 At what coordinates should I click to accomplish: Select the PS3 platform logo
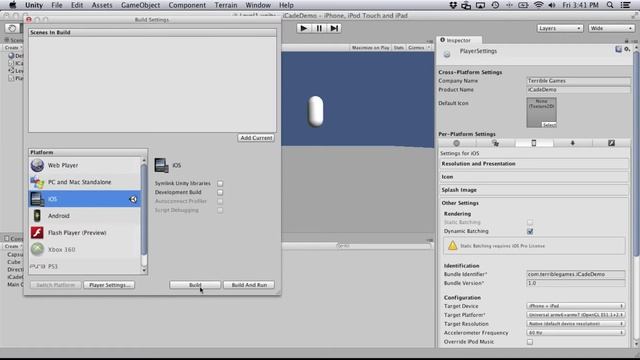tap(38, 266)
